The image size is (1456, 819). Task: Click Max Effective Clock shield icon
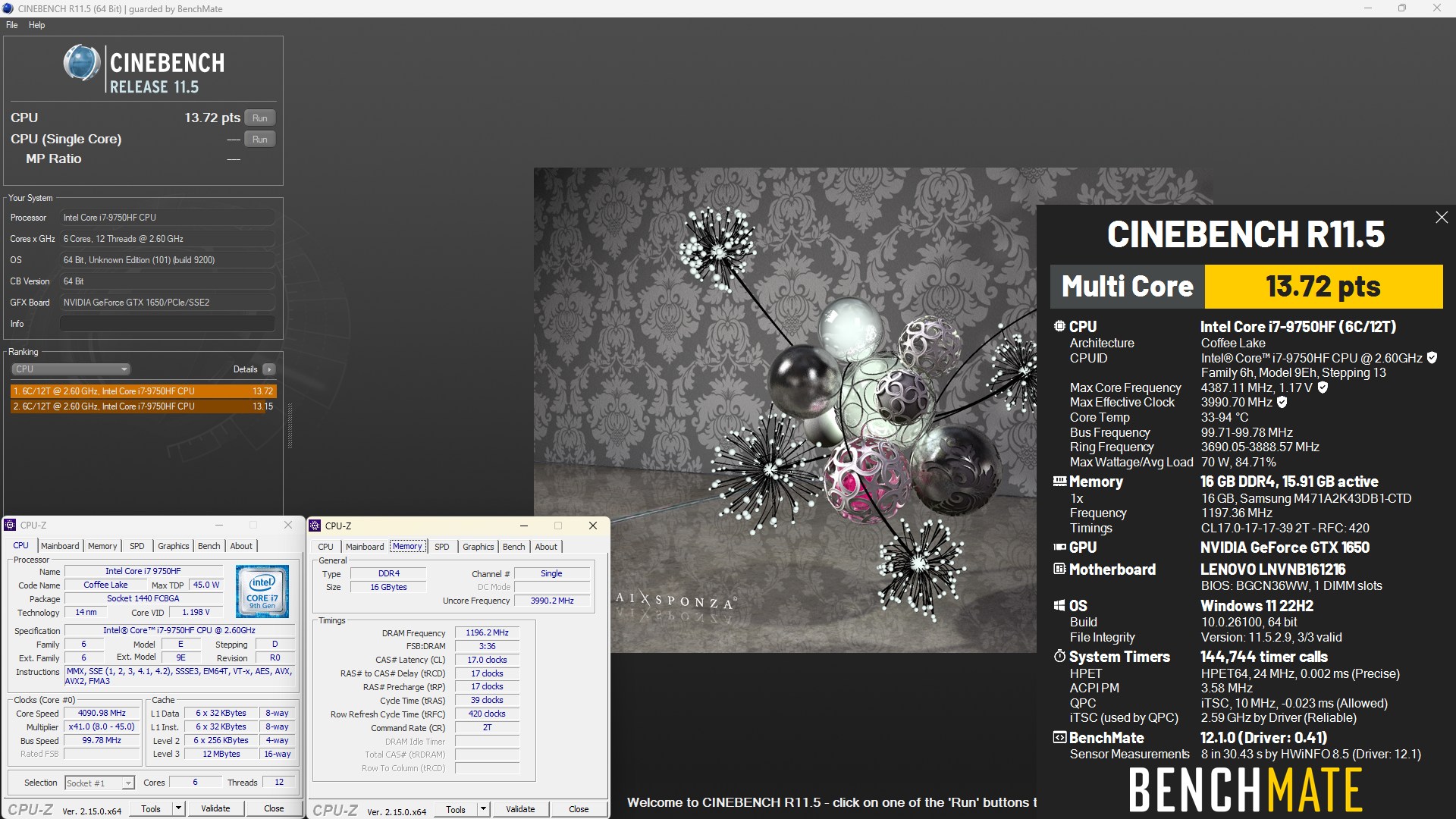(1282, 403)
